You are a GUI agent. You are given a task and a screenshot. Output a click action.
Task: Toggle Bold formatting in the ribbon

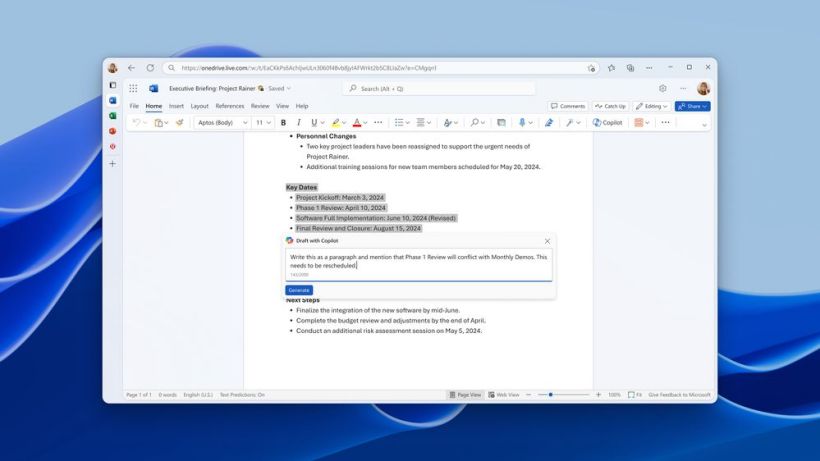point(283,122)
